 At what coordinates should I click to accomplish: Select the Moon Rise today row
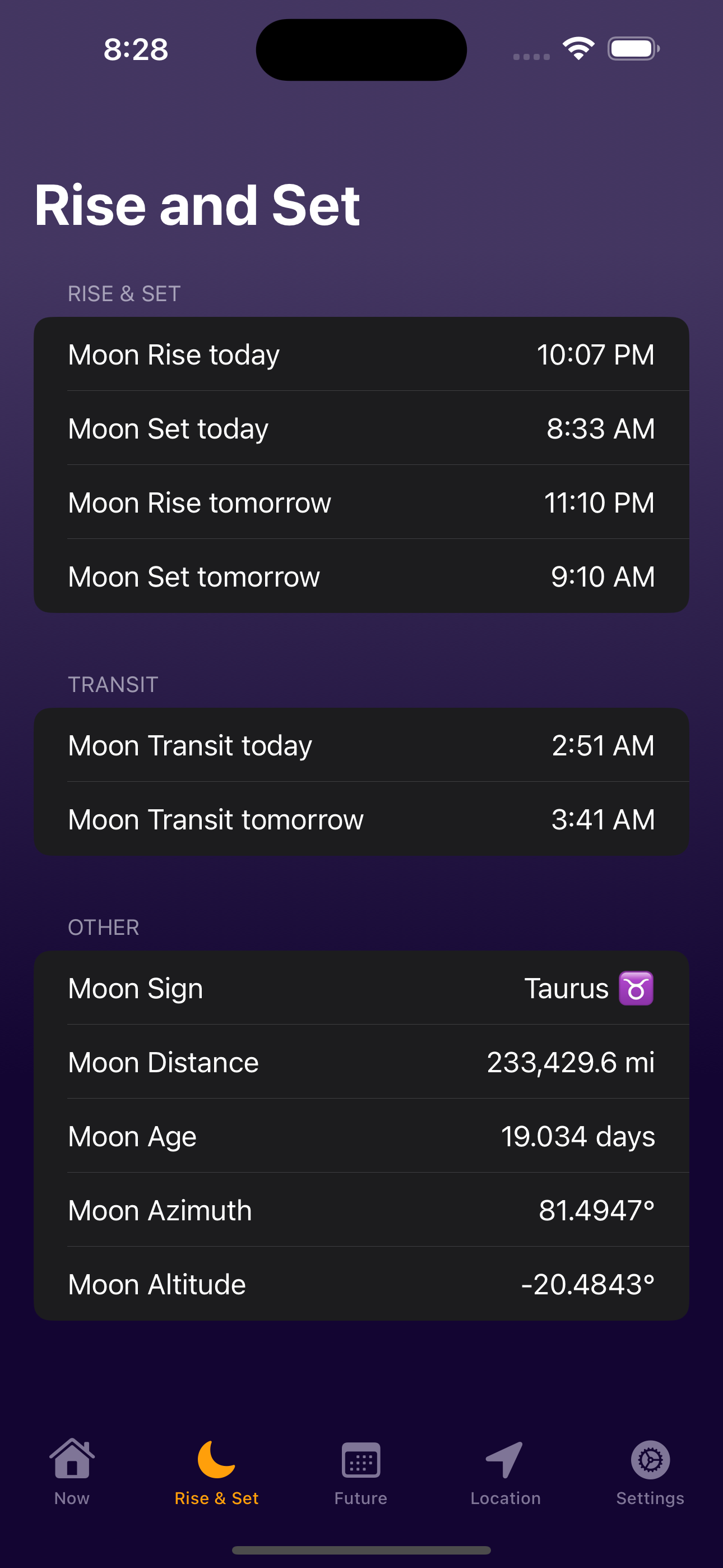(x=361, y=354)
